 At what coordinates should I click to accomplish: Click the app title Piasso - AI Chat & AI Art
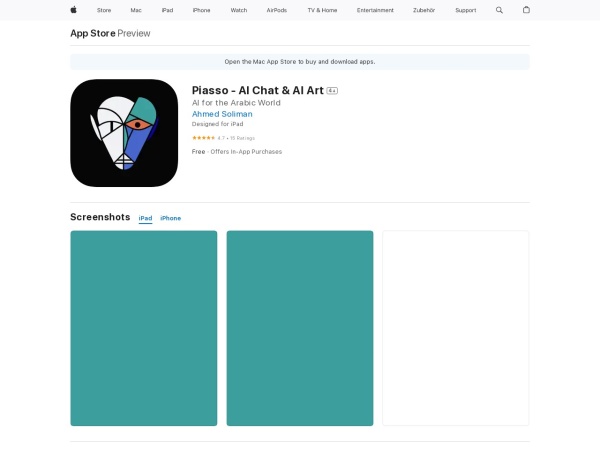[258, 90]
